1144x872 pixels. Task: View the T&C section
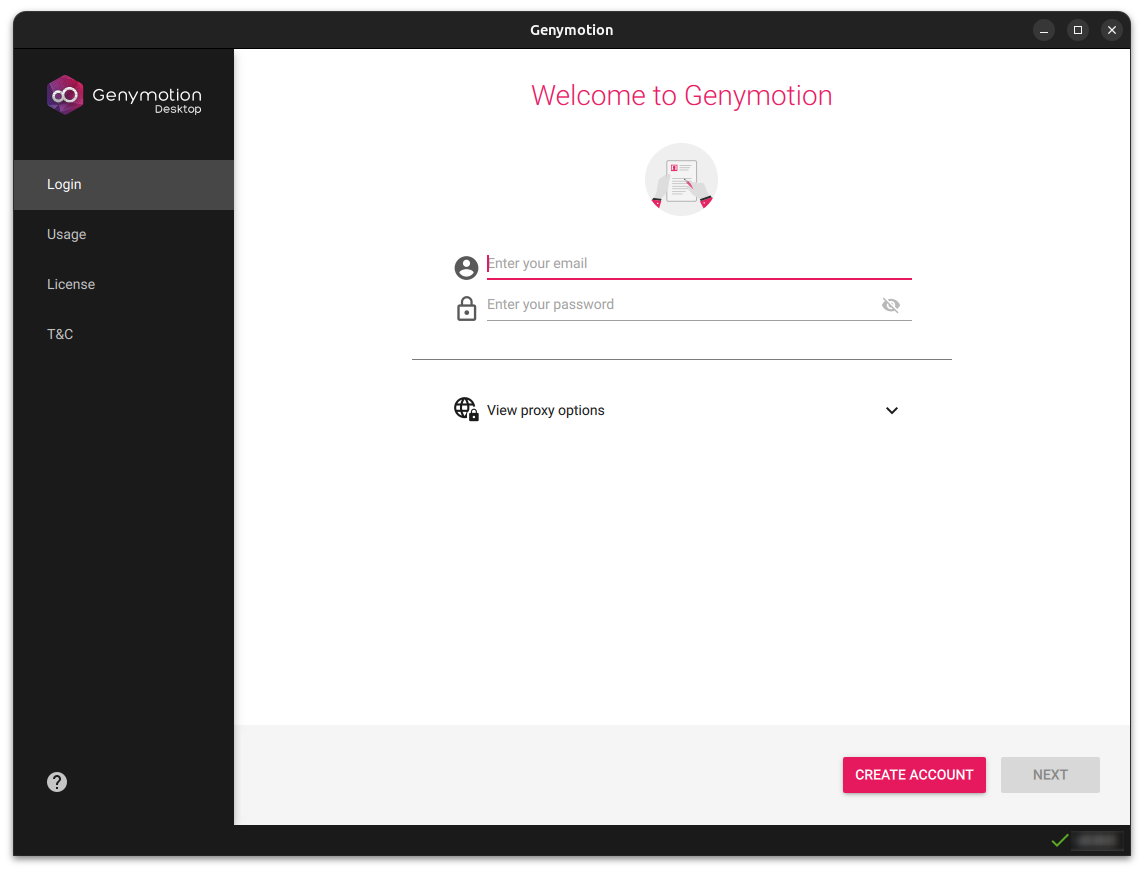60,334
